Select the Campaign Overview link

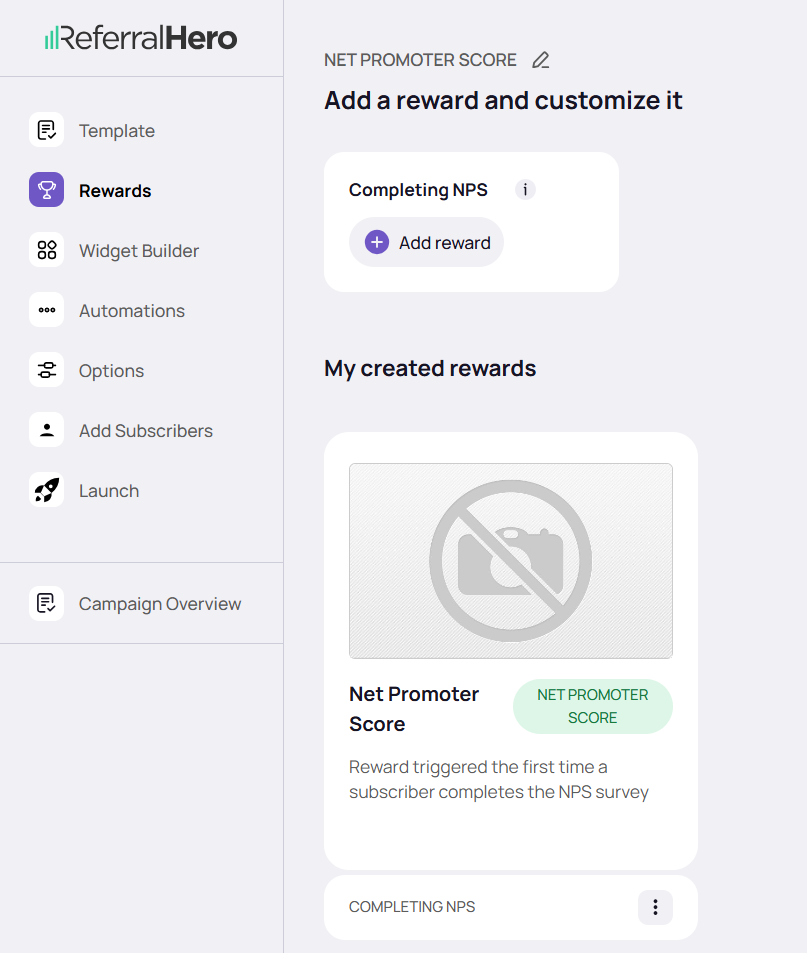[160, 604]
